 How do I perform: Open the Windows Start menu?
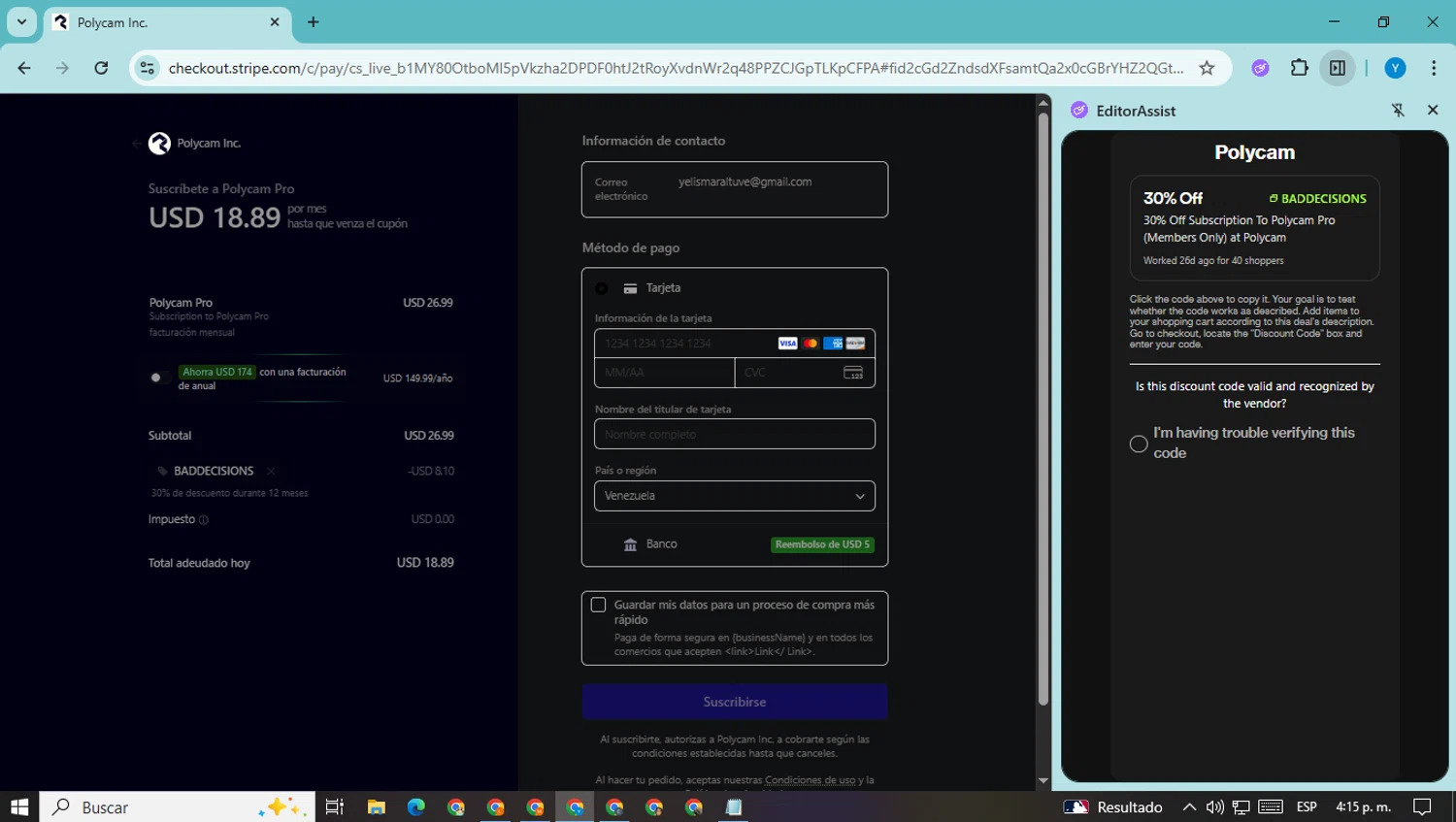pos(19,806)
